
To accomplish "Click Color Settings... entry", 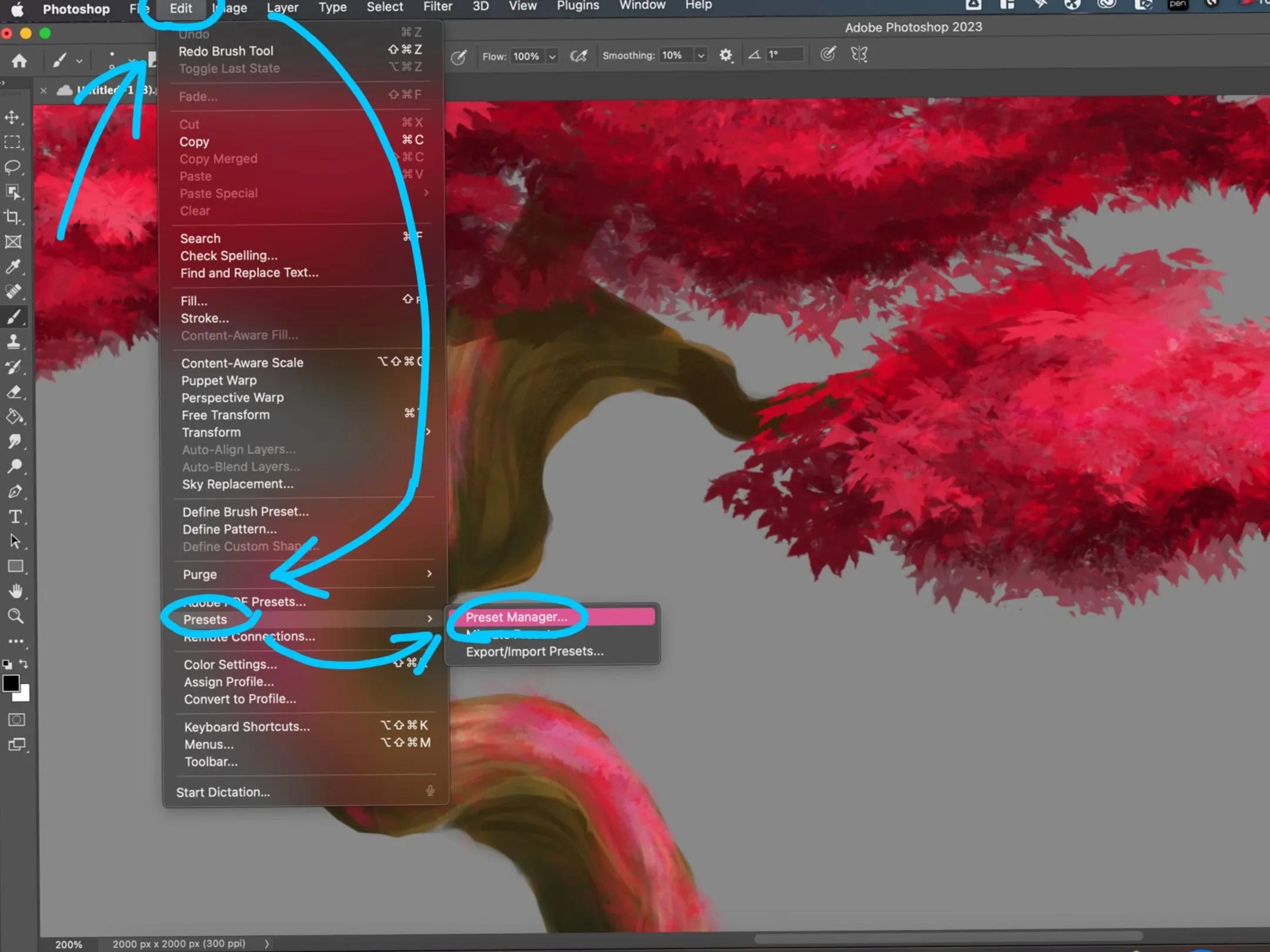I will (230, 665).
